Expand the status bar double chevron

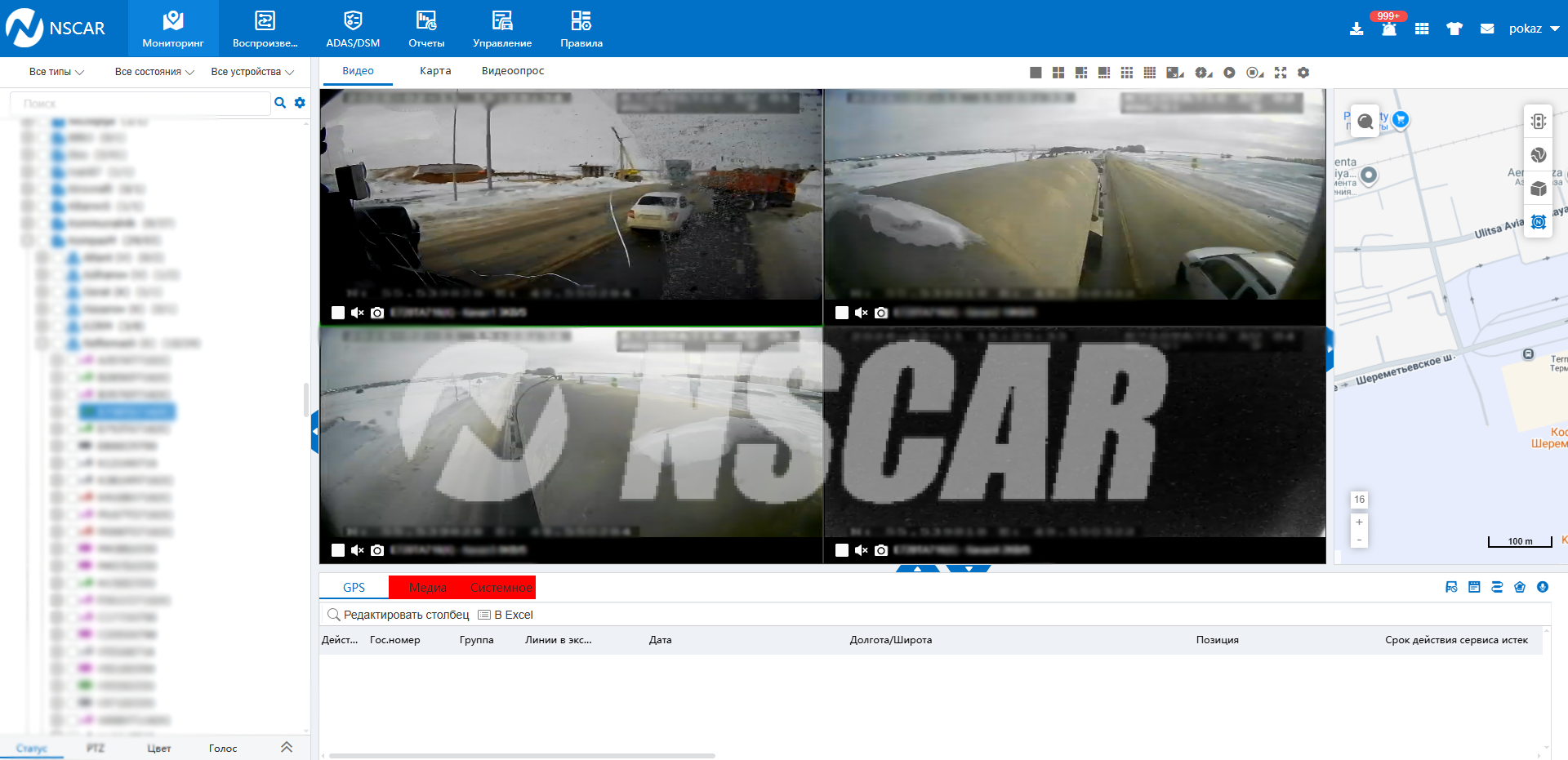(x=287, y=747)
